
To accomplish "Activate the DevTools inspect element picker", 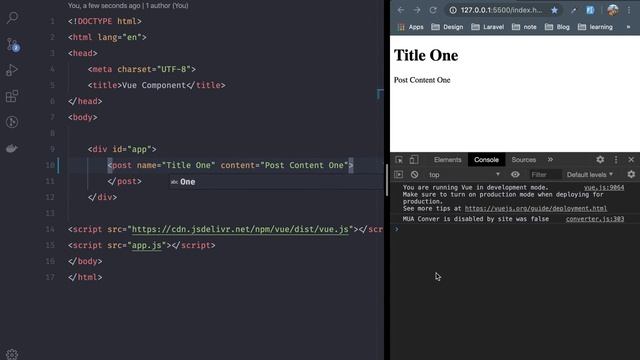I will pos(399,160).
